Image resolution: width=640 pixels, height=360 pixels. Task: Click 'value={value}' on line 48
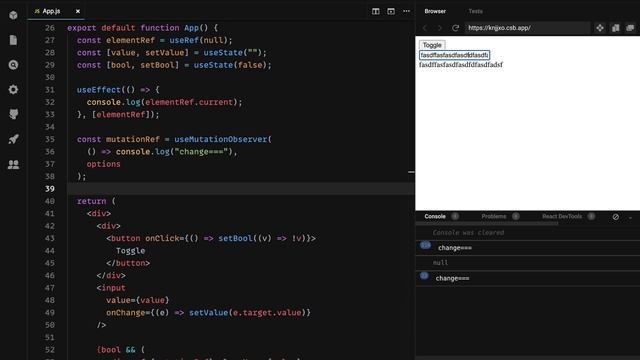pyautogui.click(x=137, y=300)
